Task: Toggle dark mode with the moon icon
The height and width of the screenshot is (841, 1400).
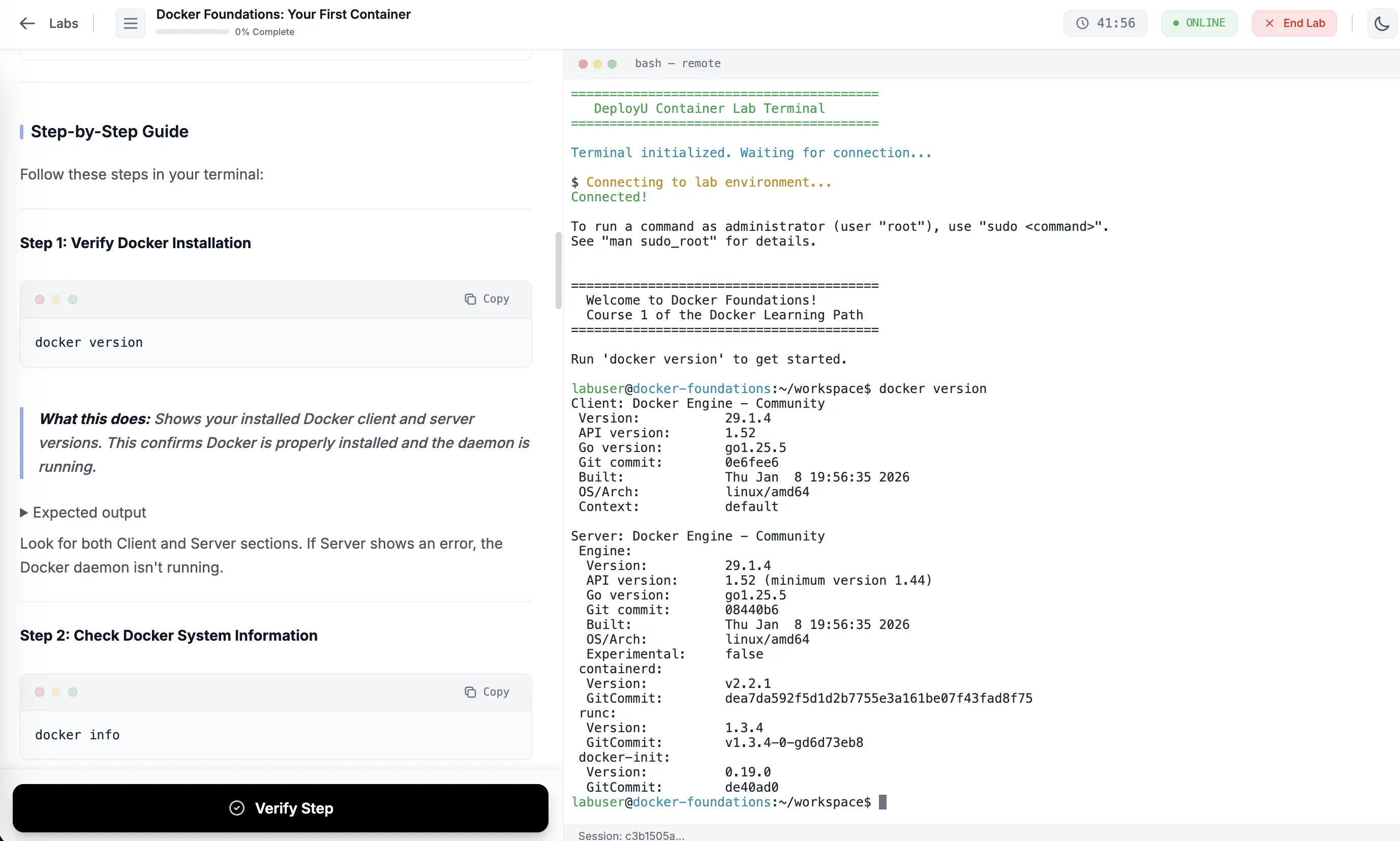Action: [1382, 23]
